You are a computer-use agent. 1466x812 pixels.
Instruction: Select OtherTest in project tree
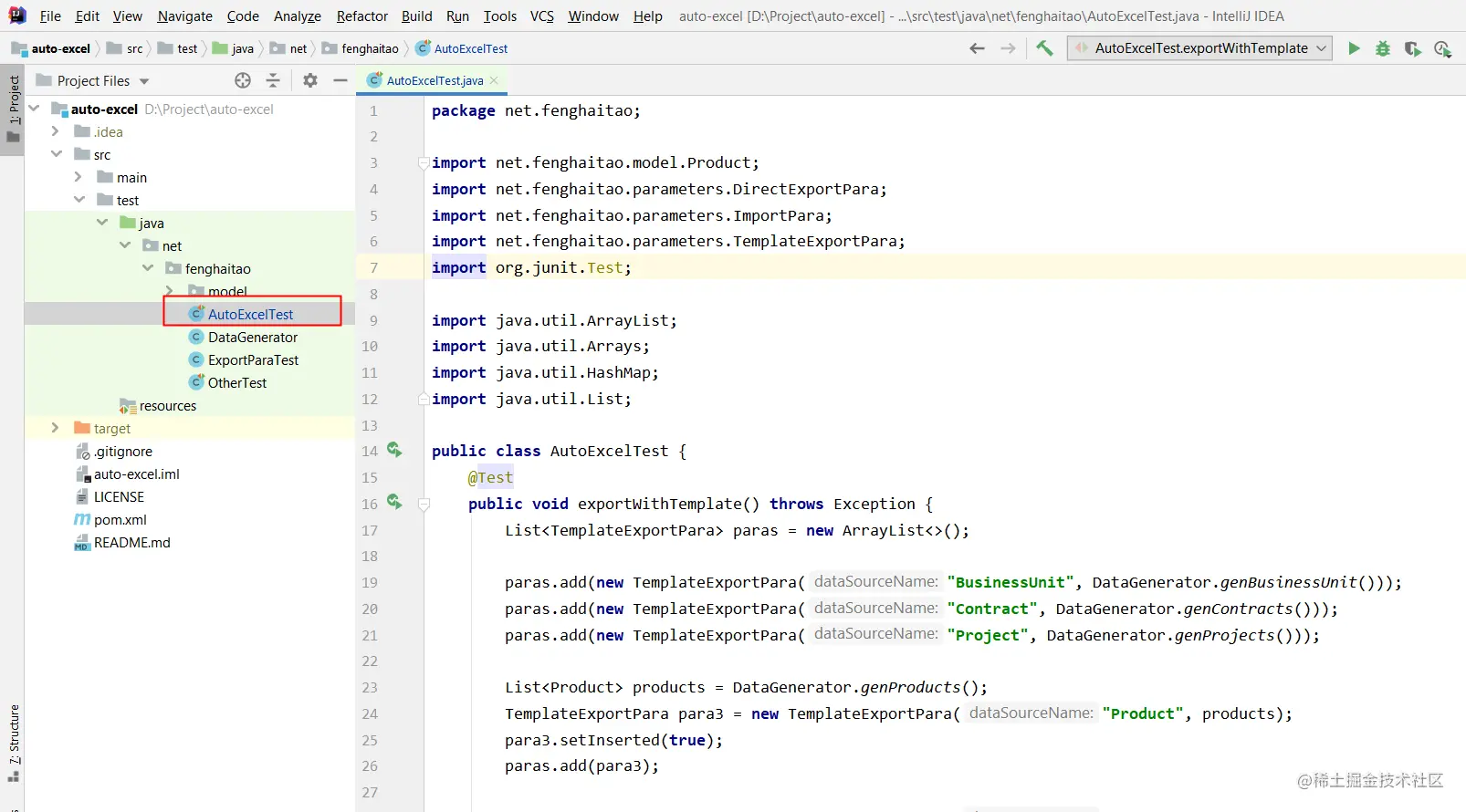pos(236,382)
